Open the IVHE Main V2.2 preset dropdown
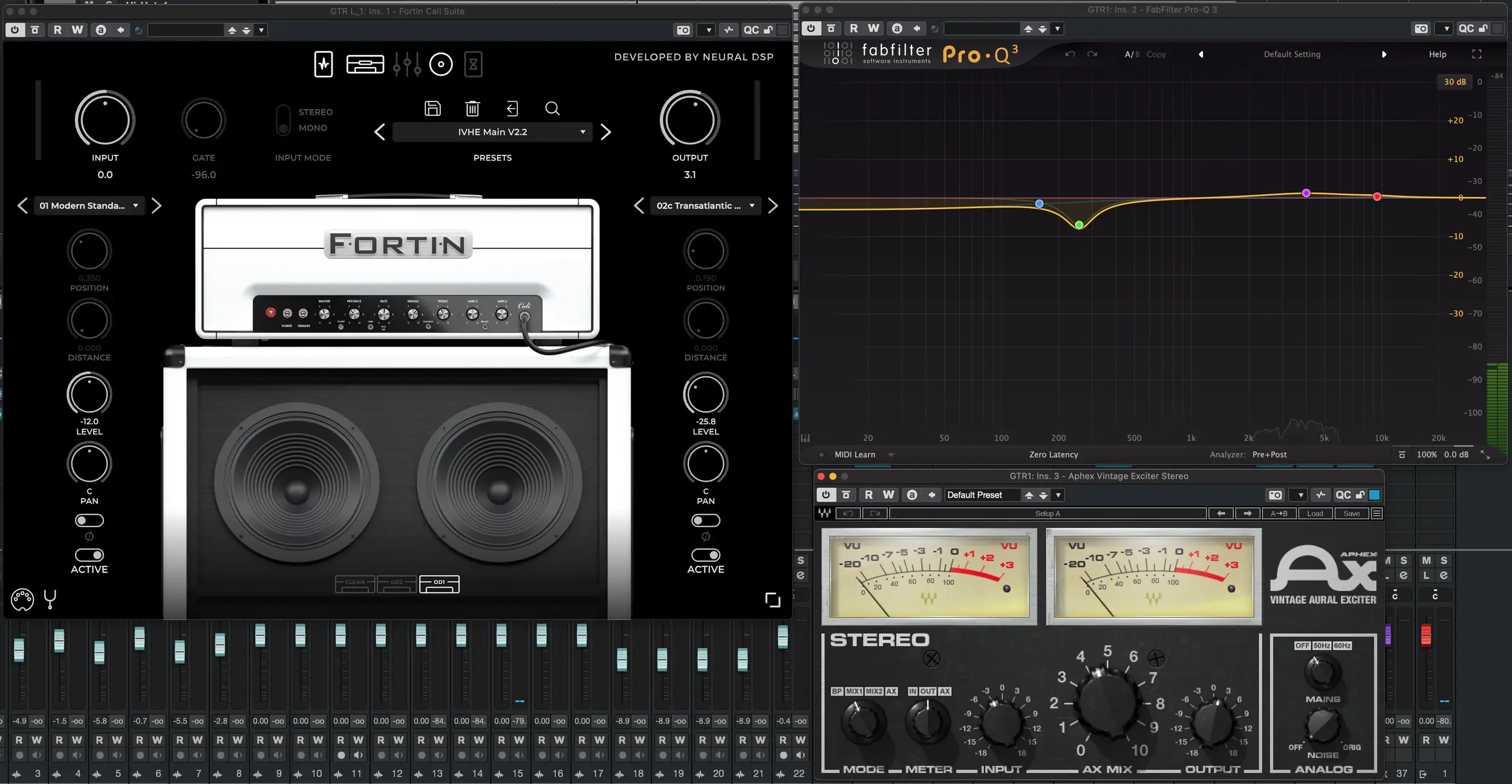Screen dimensions: 1512x784 coord(492,132)
